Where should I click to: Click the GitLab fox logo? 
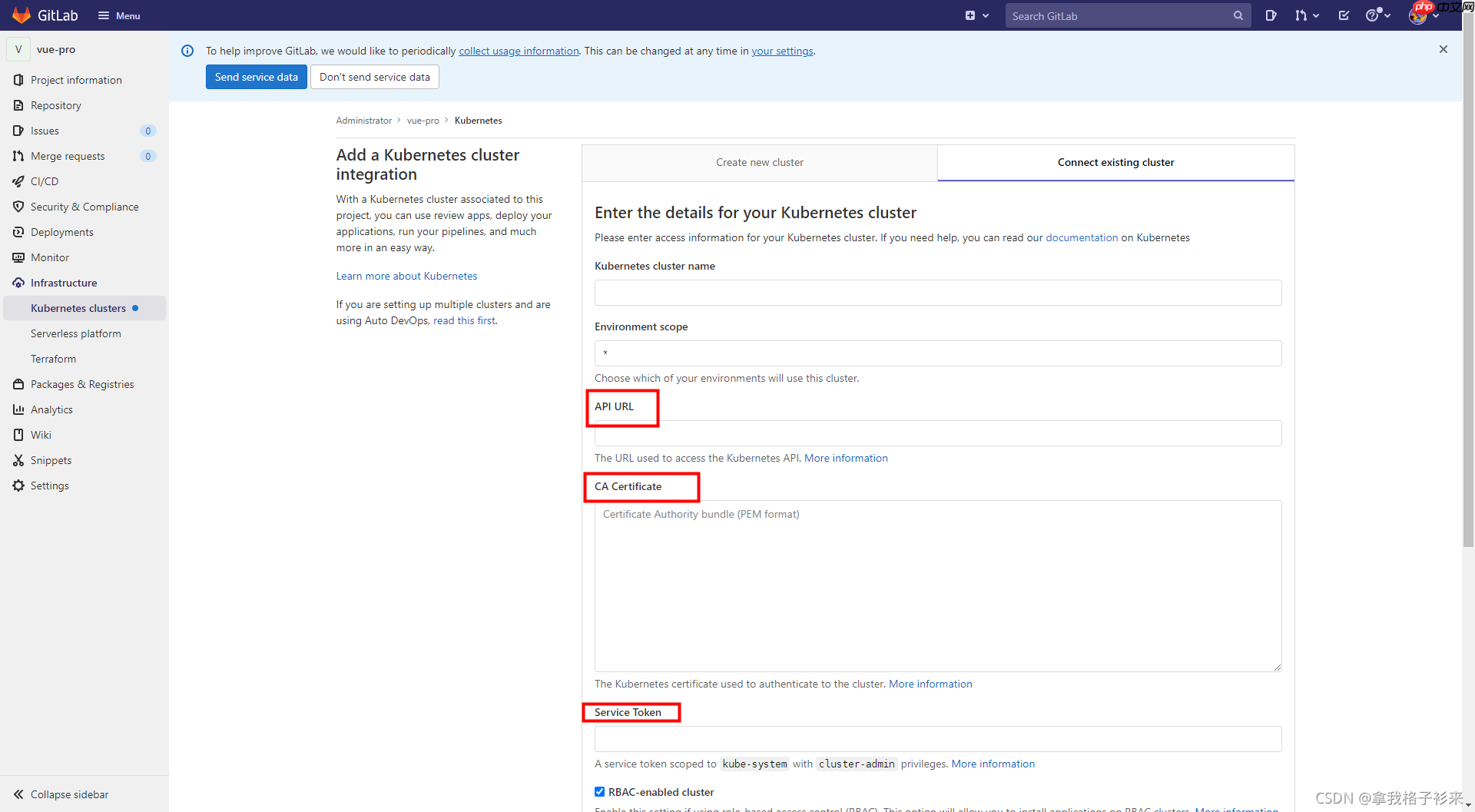click(x=22, y=15)
